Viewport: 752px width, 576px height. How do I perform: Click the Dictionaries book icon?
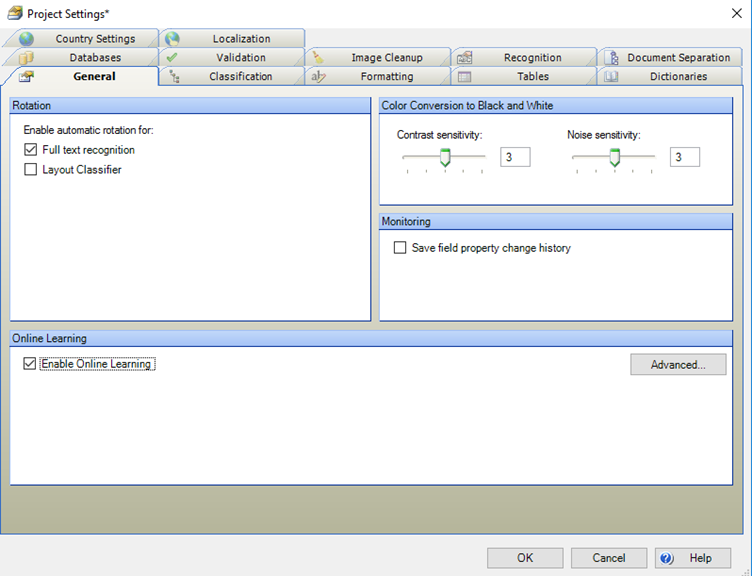(610, 76)
